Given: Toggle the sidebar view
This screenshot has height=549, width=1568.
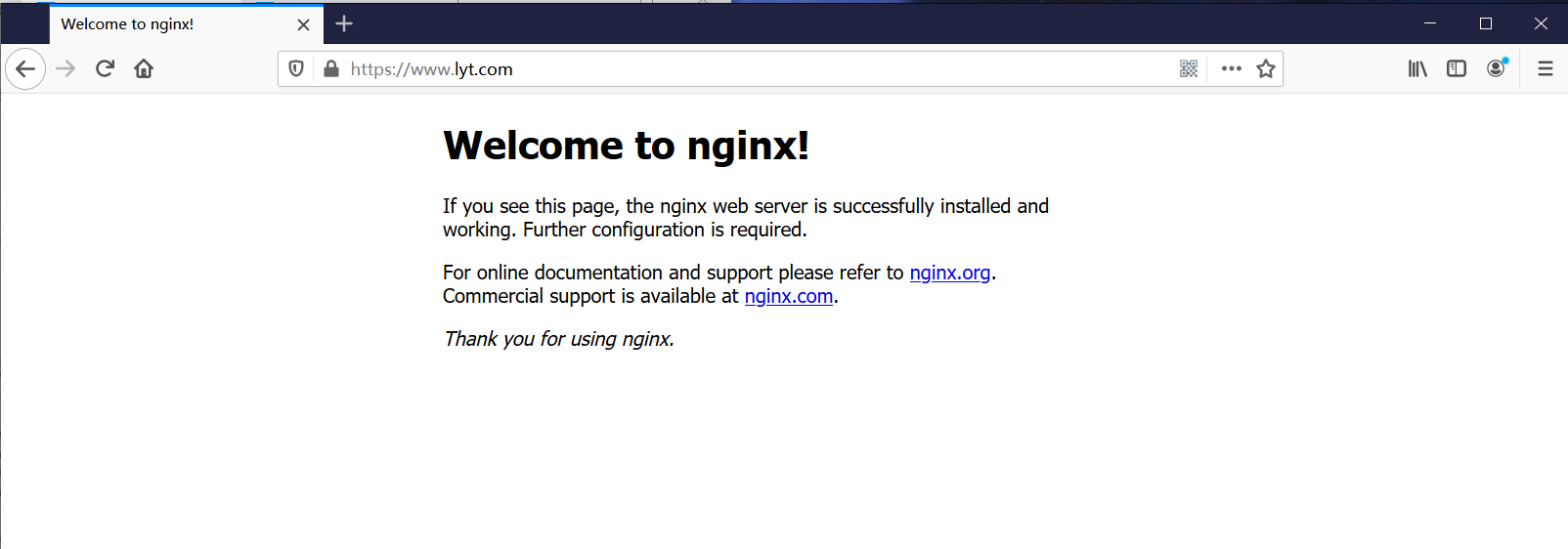Looking at the screenshot, I should [1457, 68].
